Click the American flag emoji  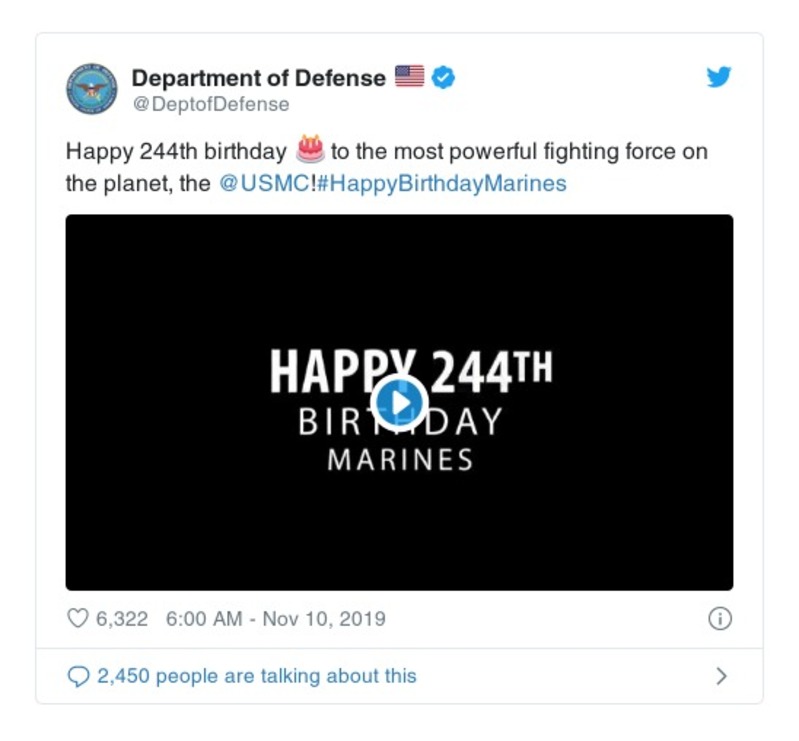point(409,77)
